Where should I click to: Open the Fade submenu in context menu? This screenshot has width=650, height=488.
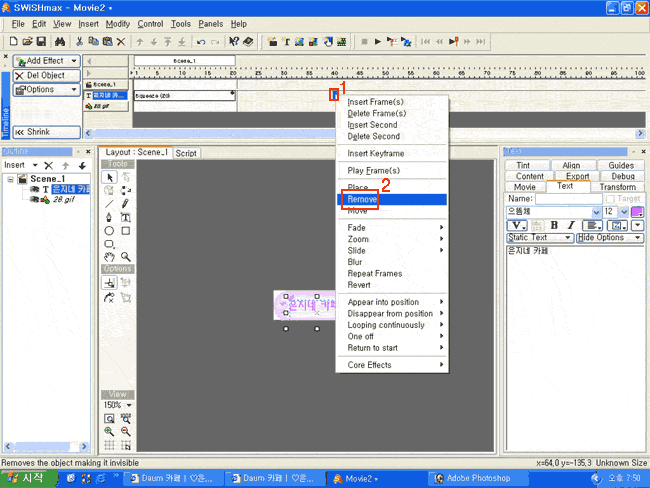point(392,228)
